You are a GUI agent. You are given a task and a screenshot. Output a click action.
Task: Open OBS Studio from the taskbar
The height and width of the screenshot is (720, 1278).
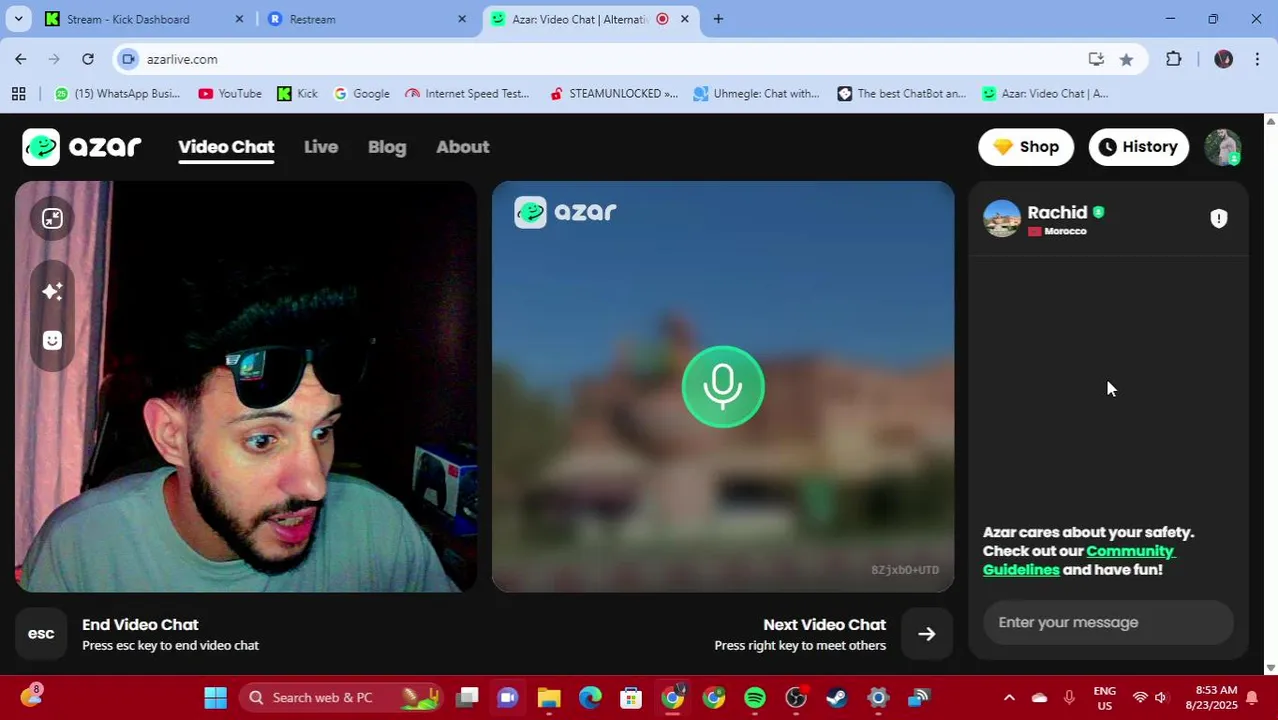[796, 698]
